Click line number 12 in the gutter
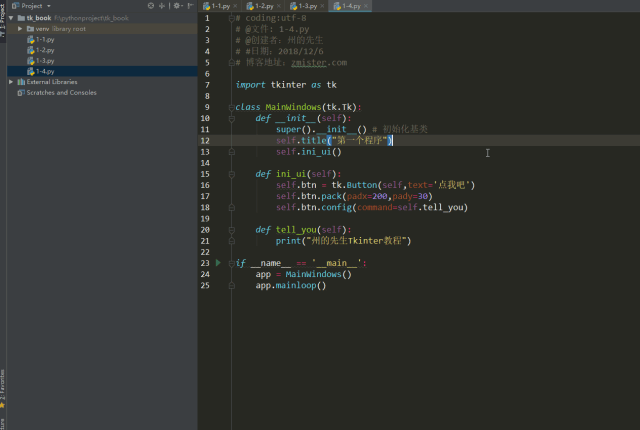The width and height of the screenshot is (640, 430). pos(205,141)
